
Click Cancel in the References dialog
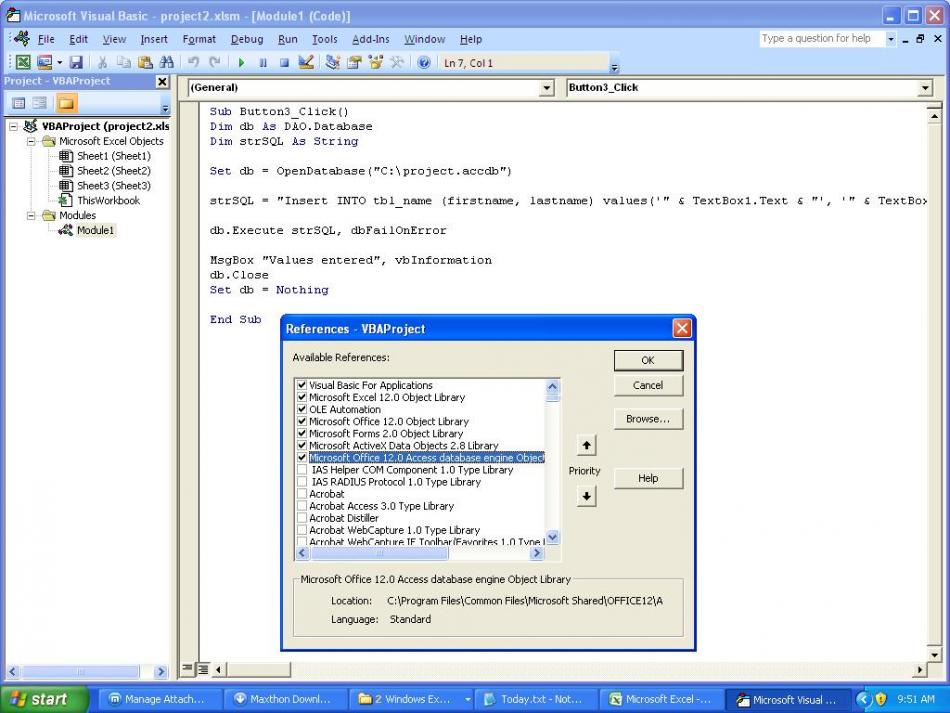tap(648, 385)
